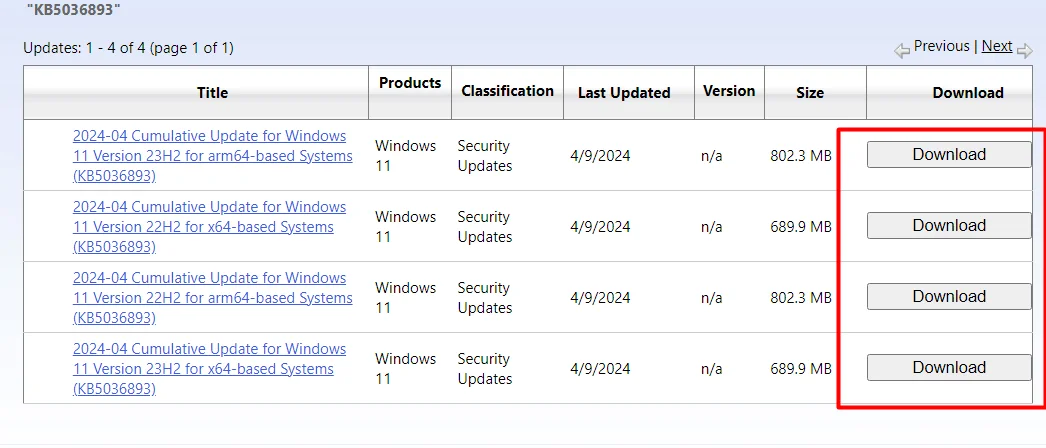Click Security Updates in 23H2 x64 row
Screen dimensions: 1046x448
(485, 369)
